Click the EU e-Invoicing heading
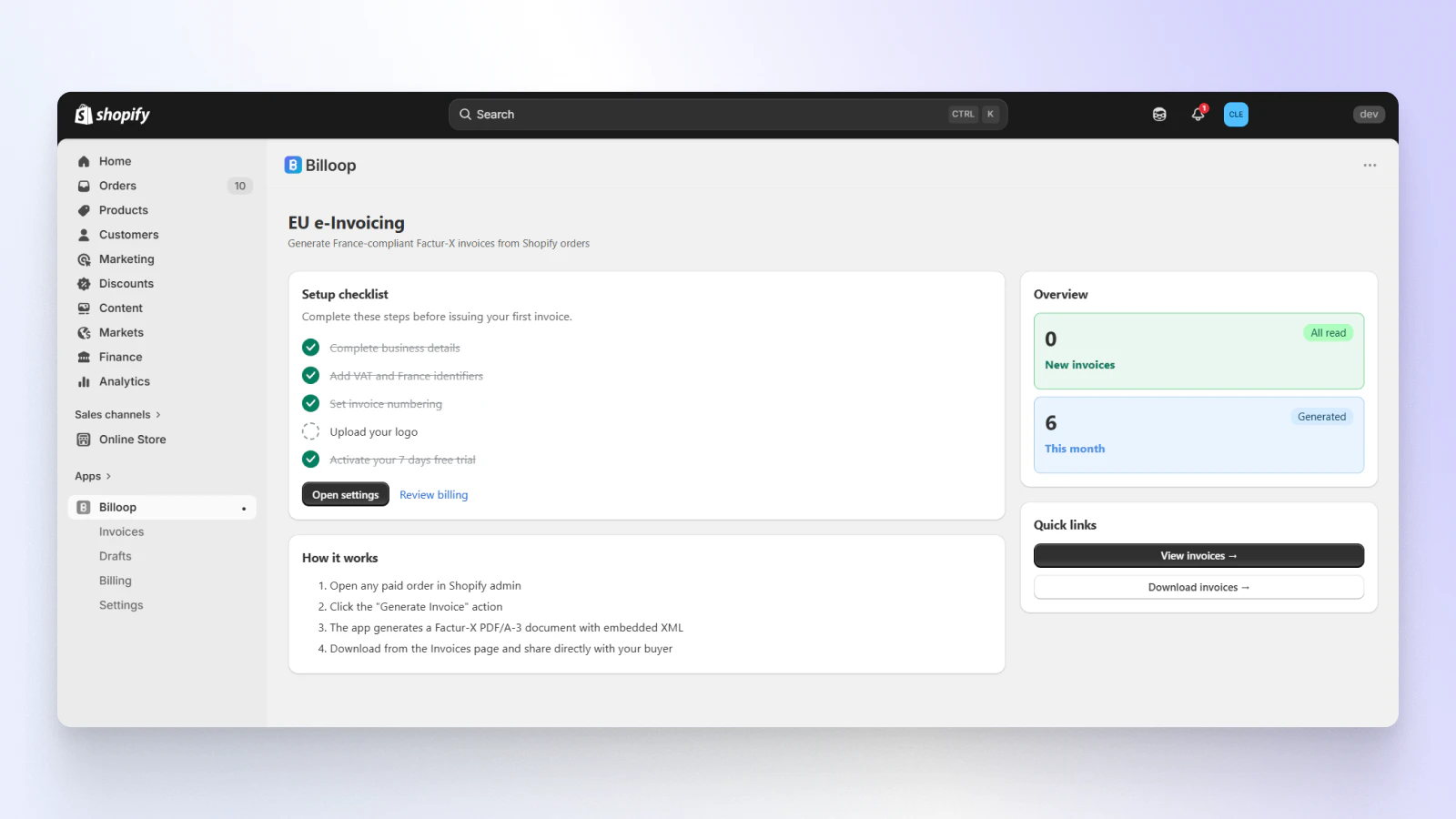Screen dimensions: 1456x819 coord(347,223)
